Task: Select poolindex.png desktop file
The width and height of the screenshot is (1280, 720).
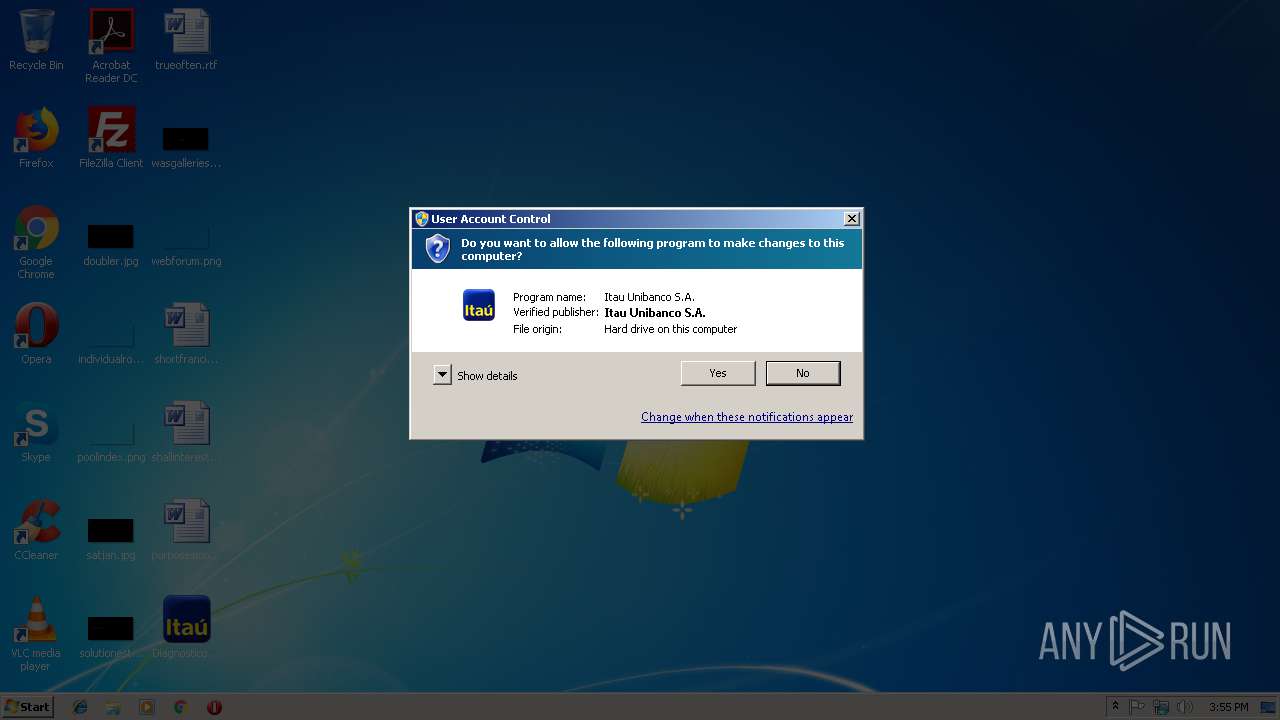Action: click(111, 440)
